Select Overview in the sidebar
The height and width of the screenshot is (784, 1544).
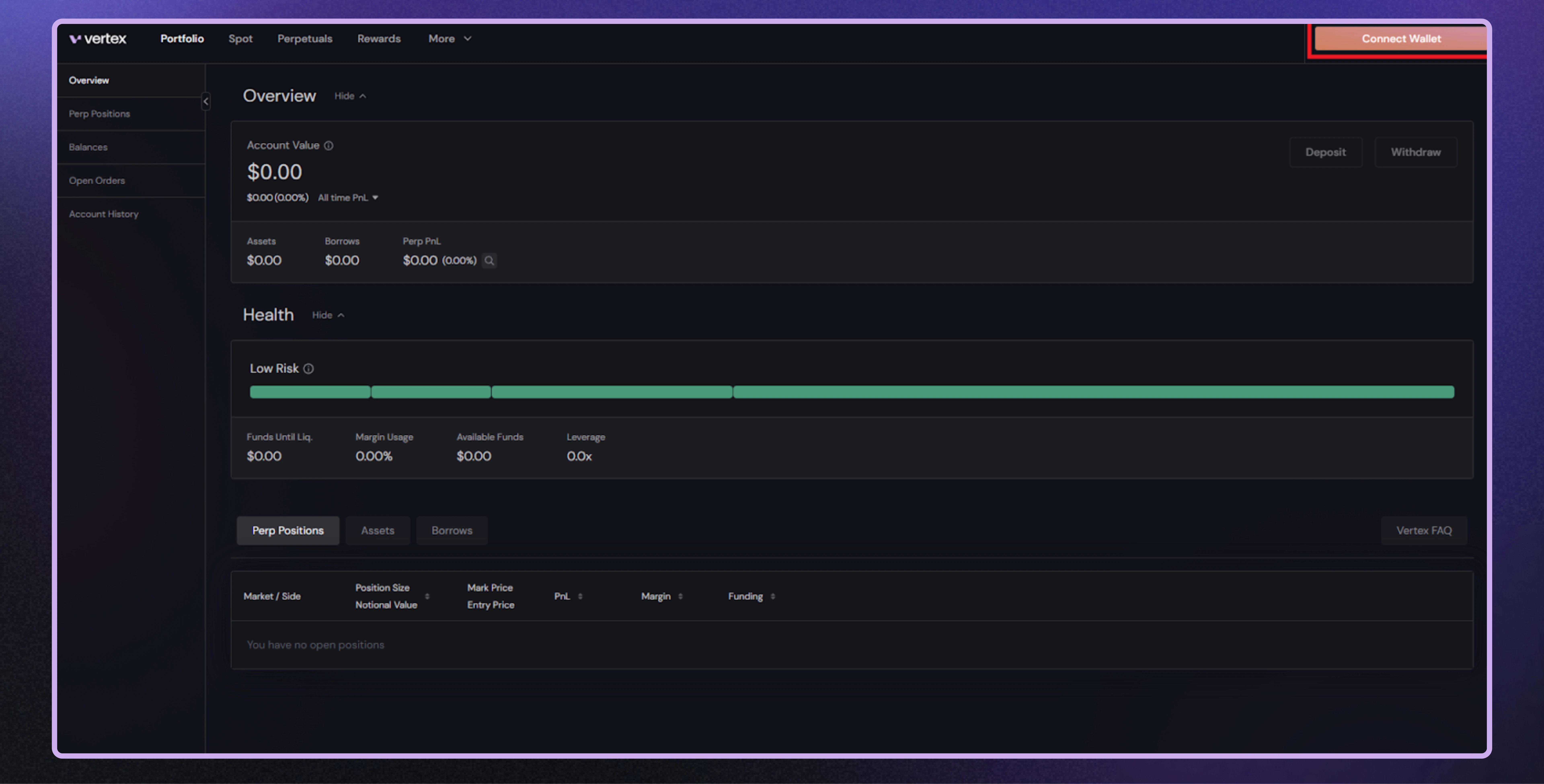[x=131, y=80]
